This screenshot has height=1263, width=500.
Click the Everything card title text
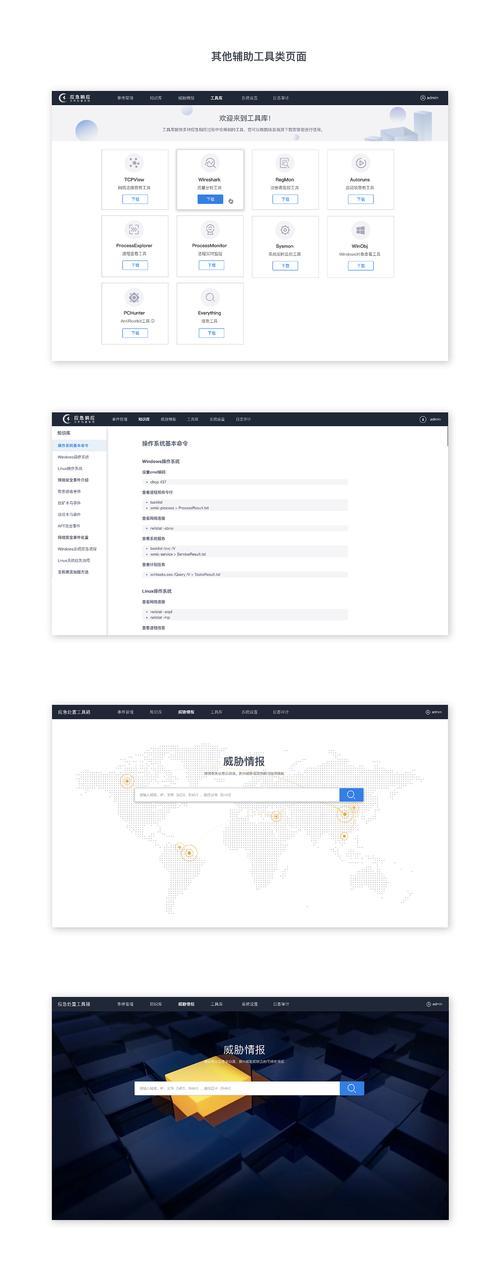pyautogui.click(x=210, y=313)
